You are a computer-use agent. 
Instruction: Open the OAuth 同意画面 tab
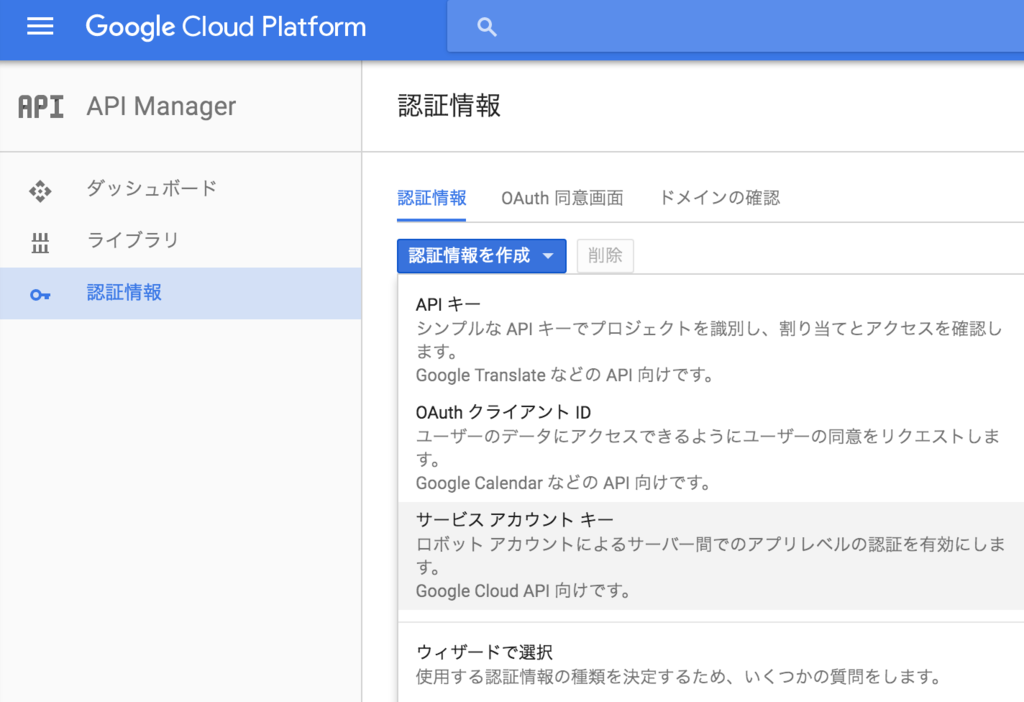pyautogui.click(x=562, y=198)
